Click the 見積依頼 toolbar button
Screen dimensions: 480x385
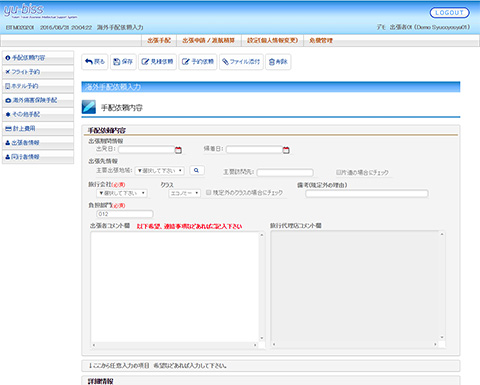tap(157, 62)
